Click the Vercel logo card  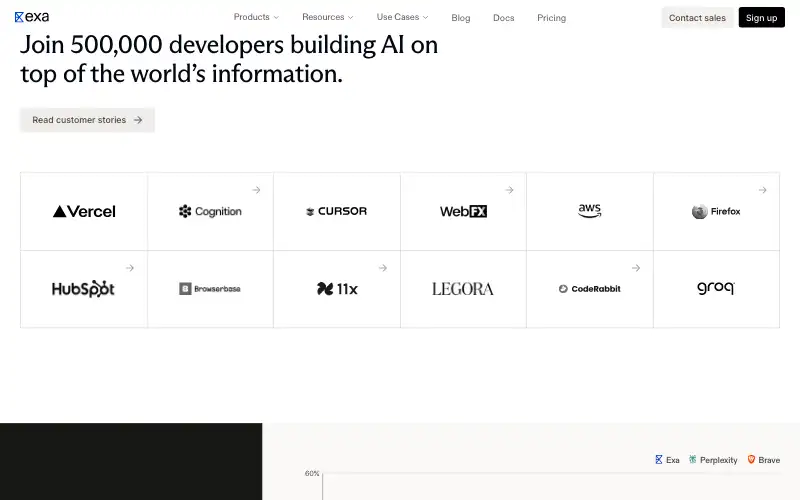84,211
